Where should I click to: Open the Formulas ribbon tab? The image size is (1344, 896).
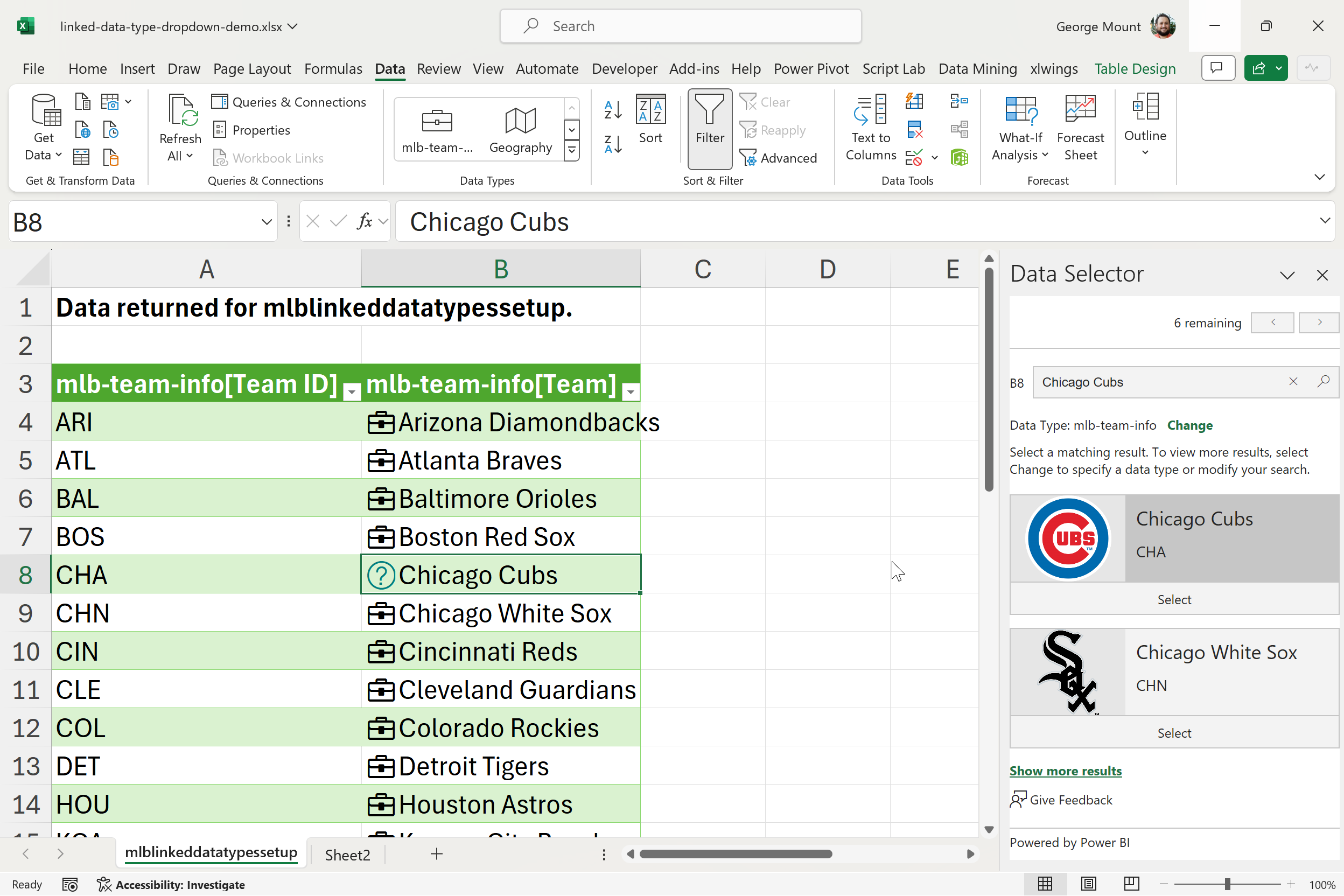[x=333, y=68]
